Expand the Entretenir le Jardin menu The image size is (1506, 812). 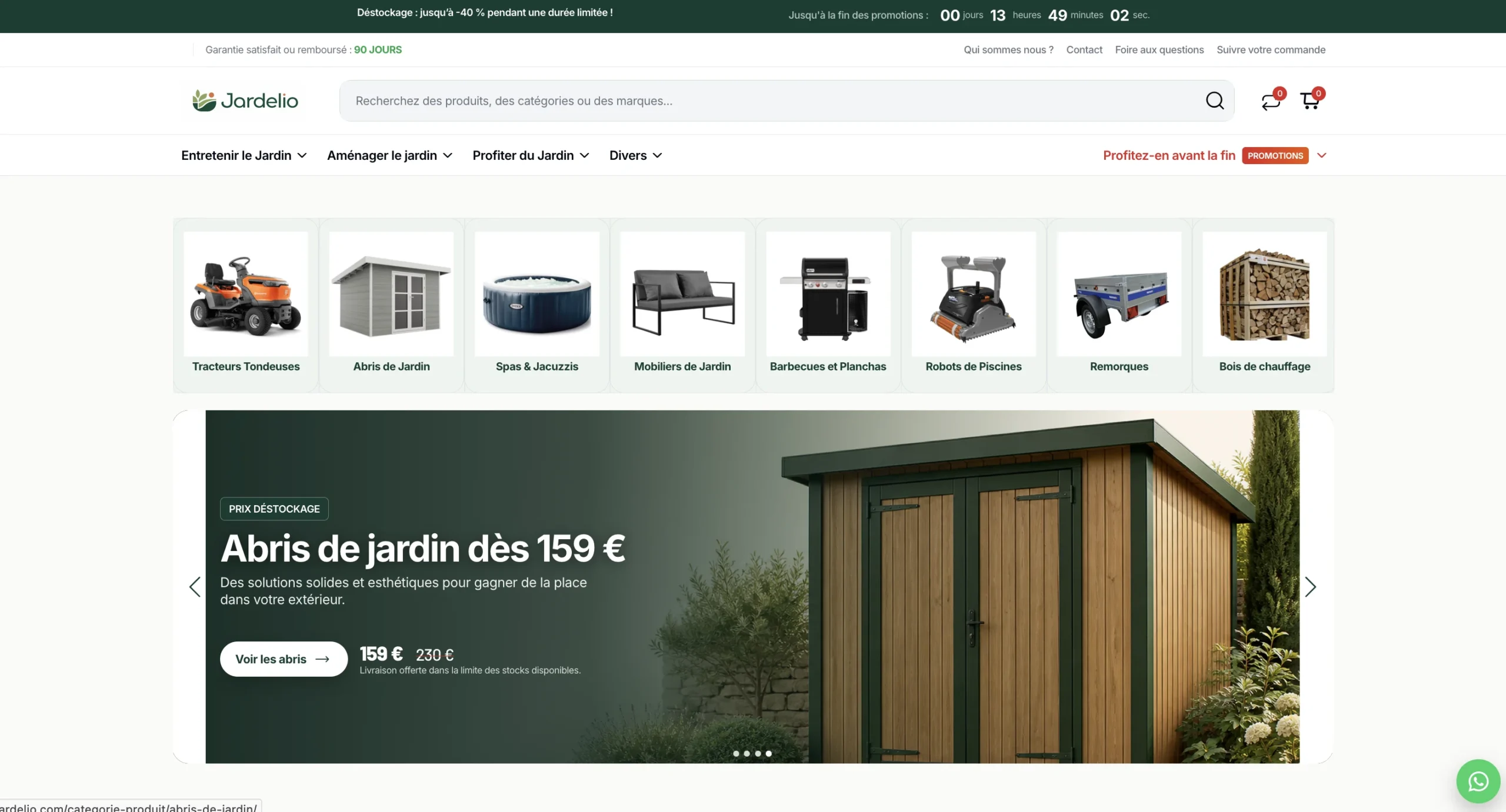[x=244, y=155]
